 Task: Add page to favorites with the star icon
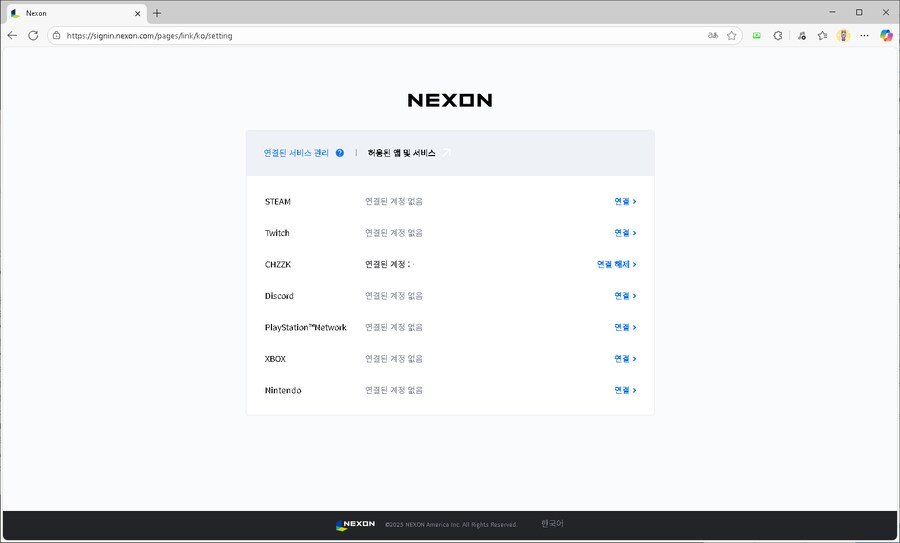tap(732, 35)
